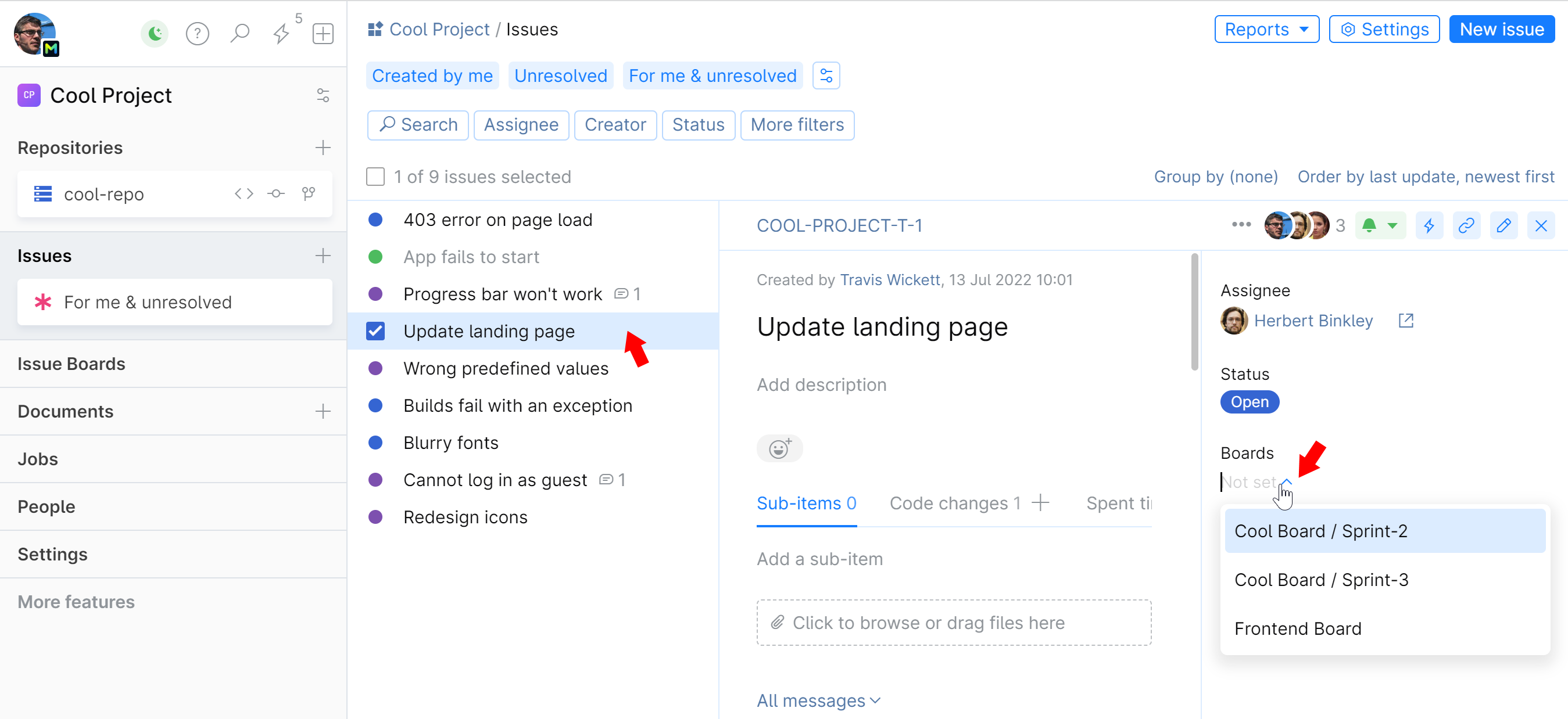Select Cool Board / Sprint-3 option
This screenshot has height=719, width=1568.
coord(1321,580)
